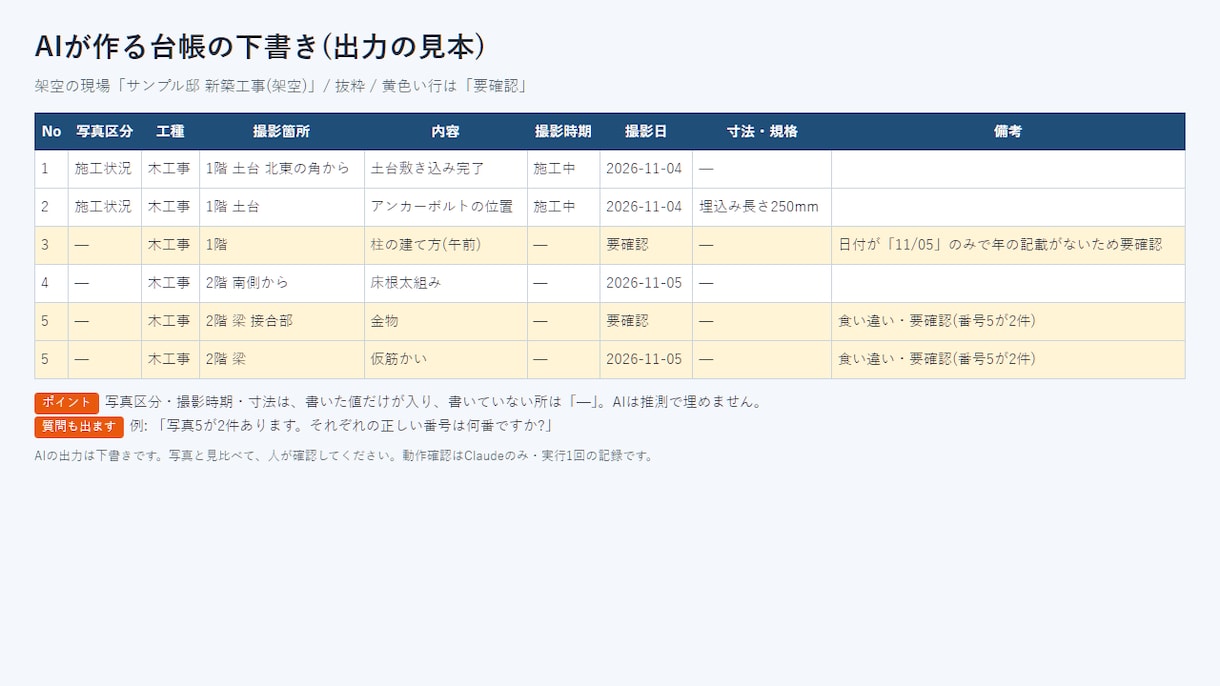Click the No column header
Screen dimensions: 1220x686
[x=52, y=131]
